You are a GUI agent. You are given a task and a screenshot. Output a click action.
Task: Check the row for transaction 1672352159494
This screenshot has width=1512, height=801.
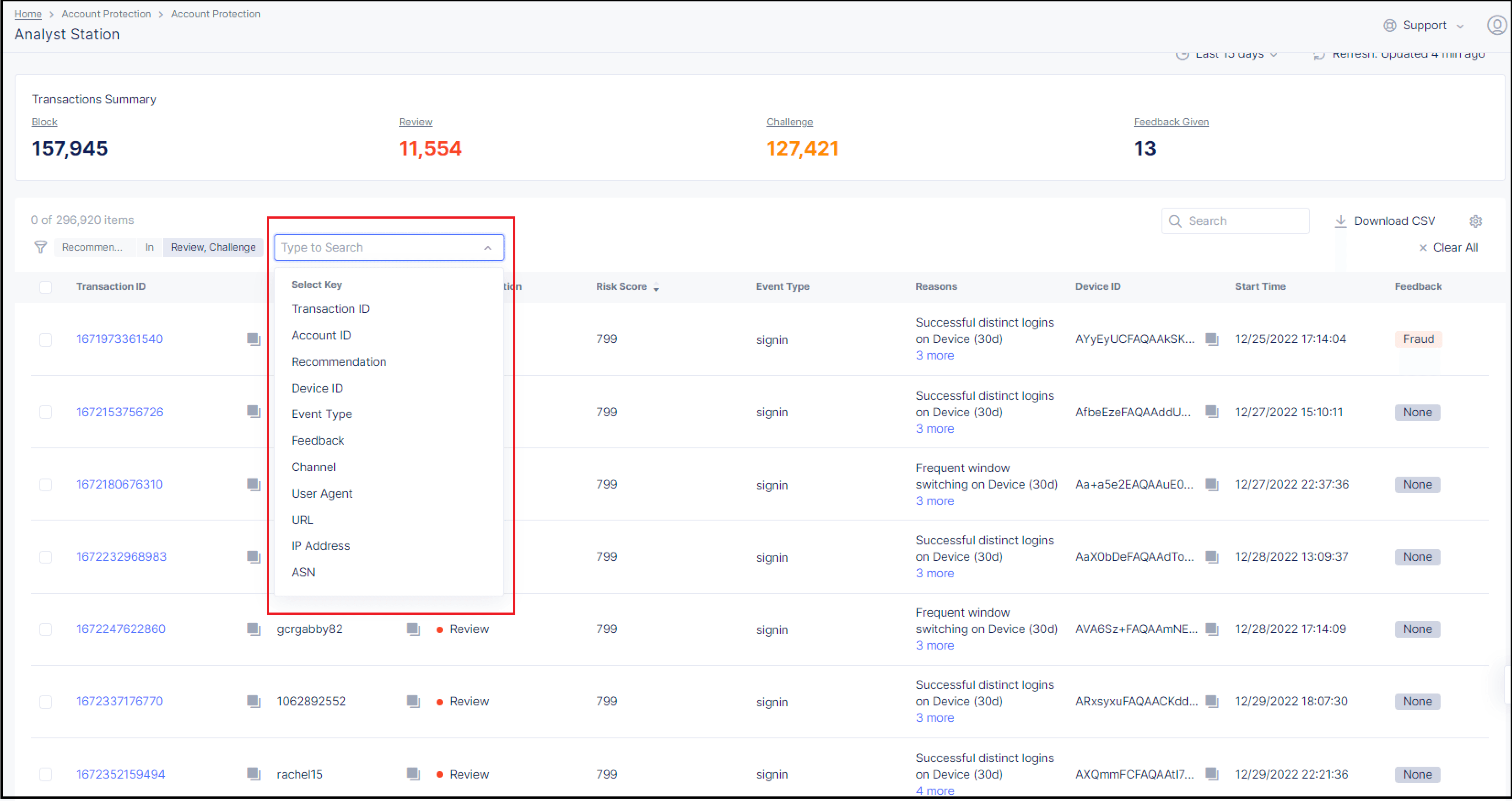coord(46,774)
